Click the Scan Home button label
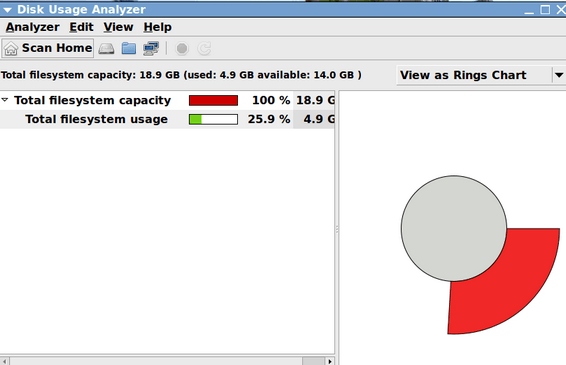This screenshot has height=365, width=566. (57, 48)
